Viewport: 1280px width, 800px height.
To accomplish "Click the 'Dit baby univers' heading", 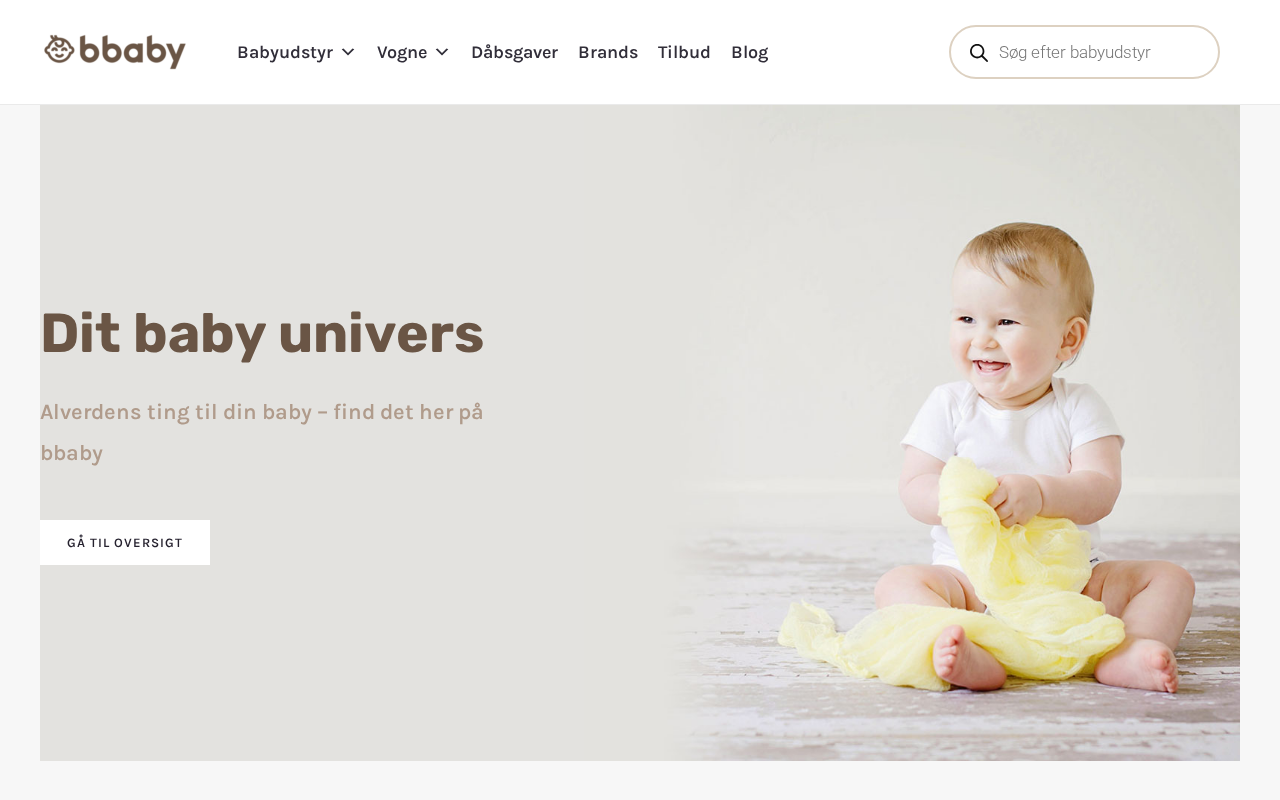I will pos(262,333).
